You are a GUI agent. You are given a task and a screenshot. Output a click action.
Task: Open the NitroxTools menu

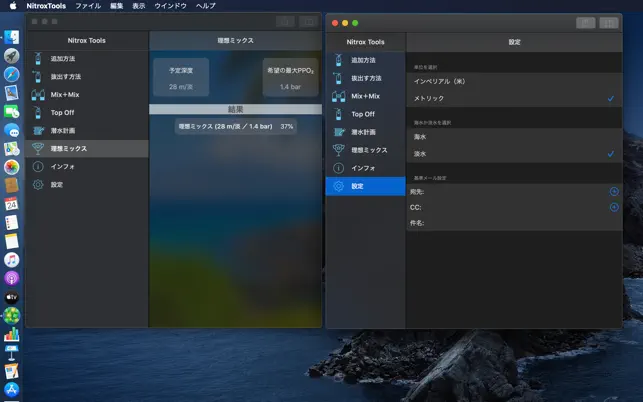point(46,6)
